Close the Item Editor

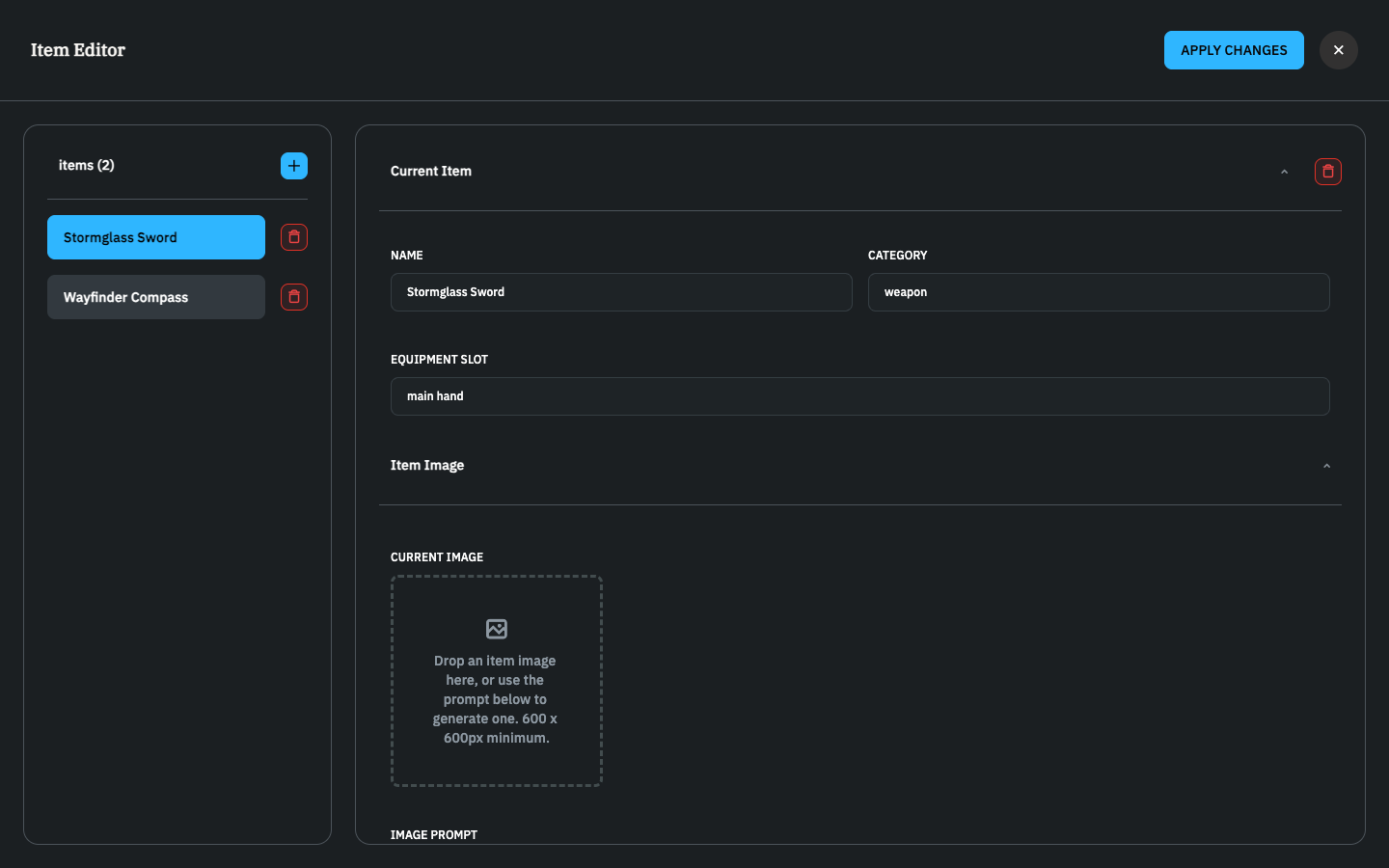[1339, 50]
